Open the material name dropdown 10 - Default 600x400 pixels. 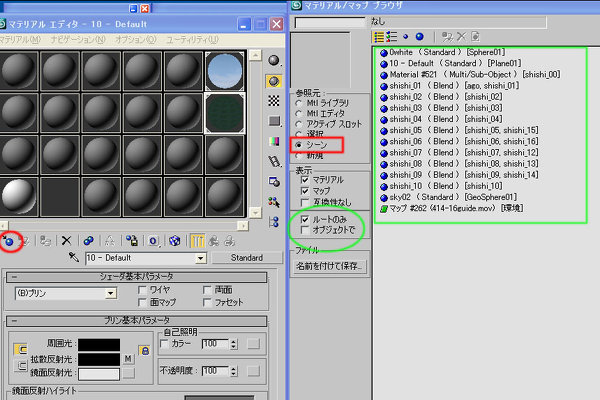[145, 258]
